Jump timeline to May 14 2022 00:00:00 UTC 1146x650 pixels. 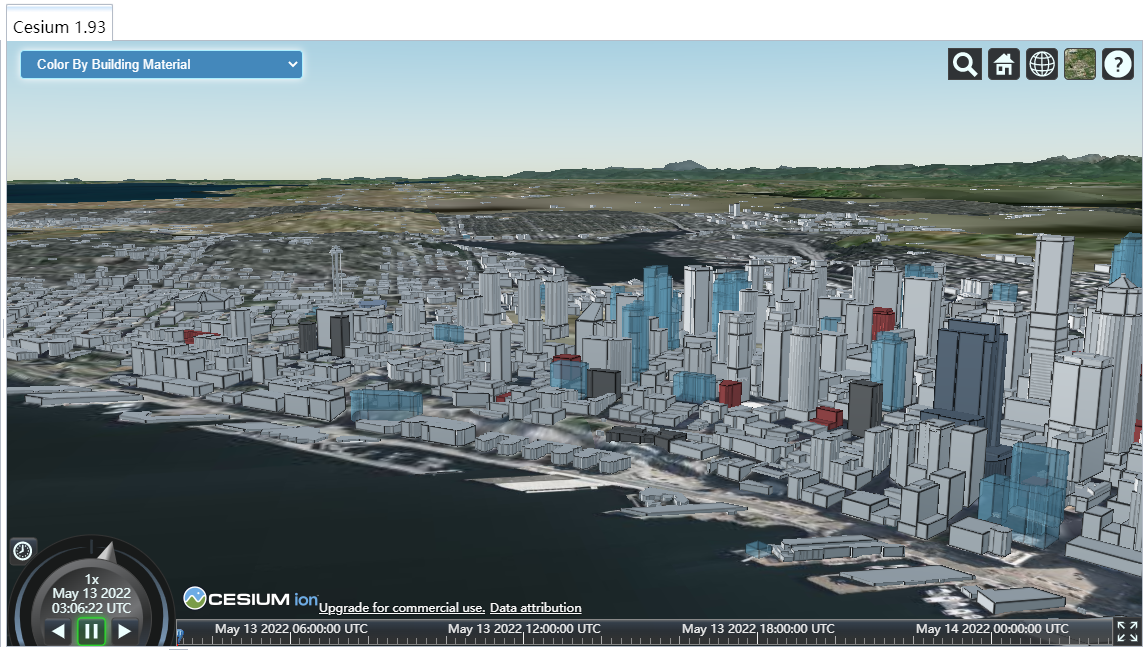992,629
